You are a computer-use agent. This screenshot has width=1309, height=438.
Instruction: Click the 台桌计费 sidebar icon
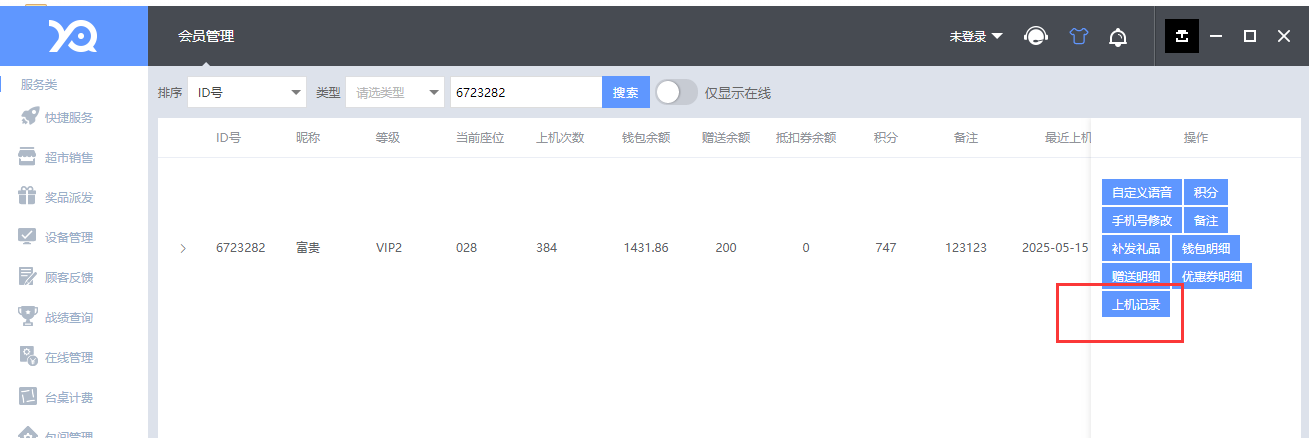[28, 397]
